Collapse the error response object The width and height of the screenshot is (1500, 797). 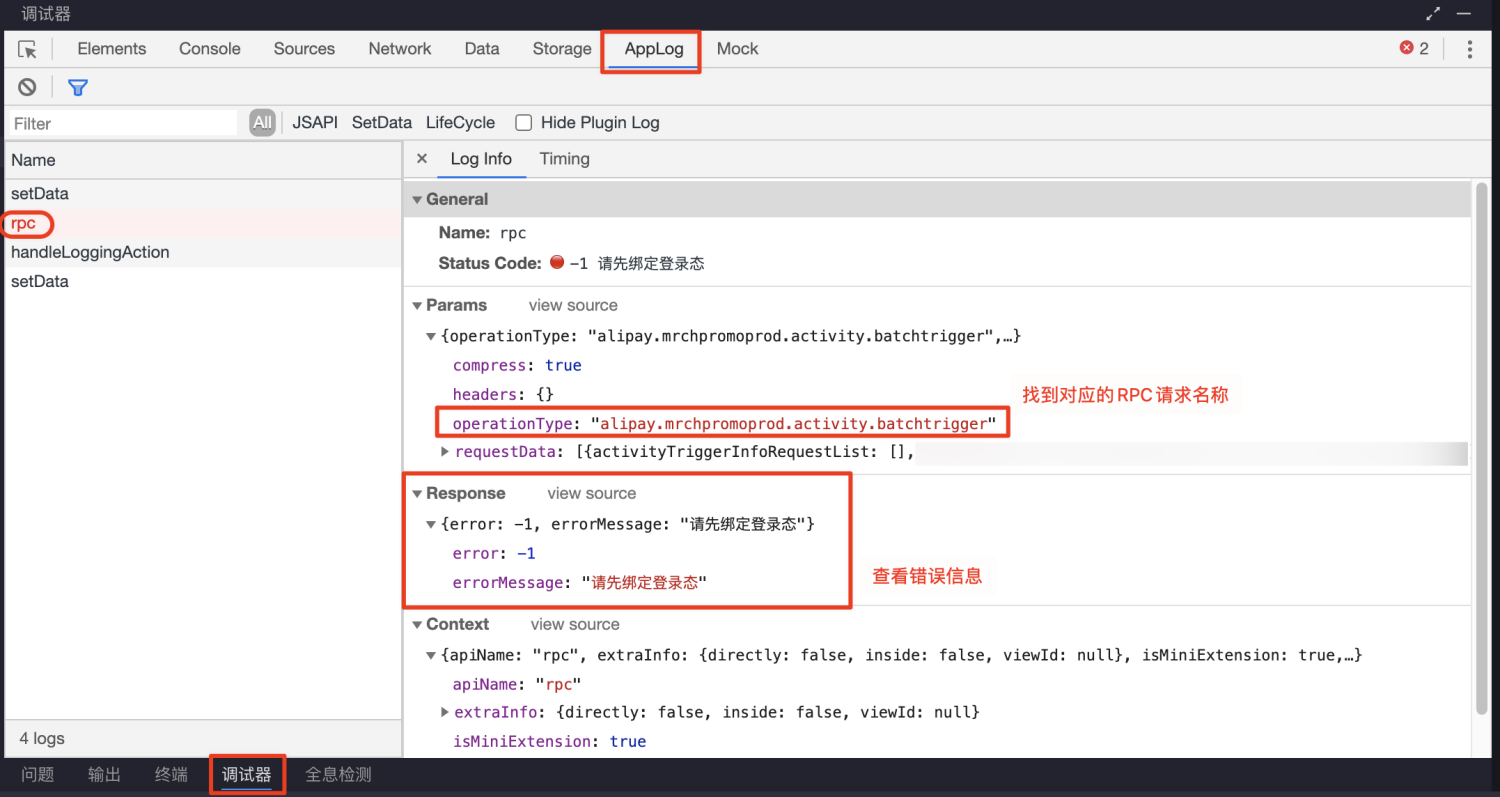(x=432, y=524)
